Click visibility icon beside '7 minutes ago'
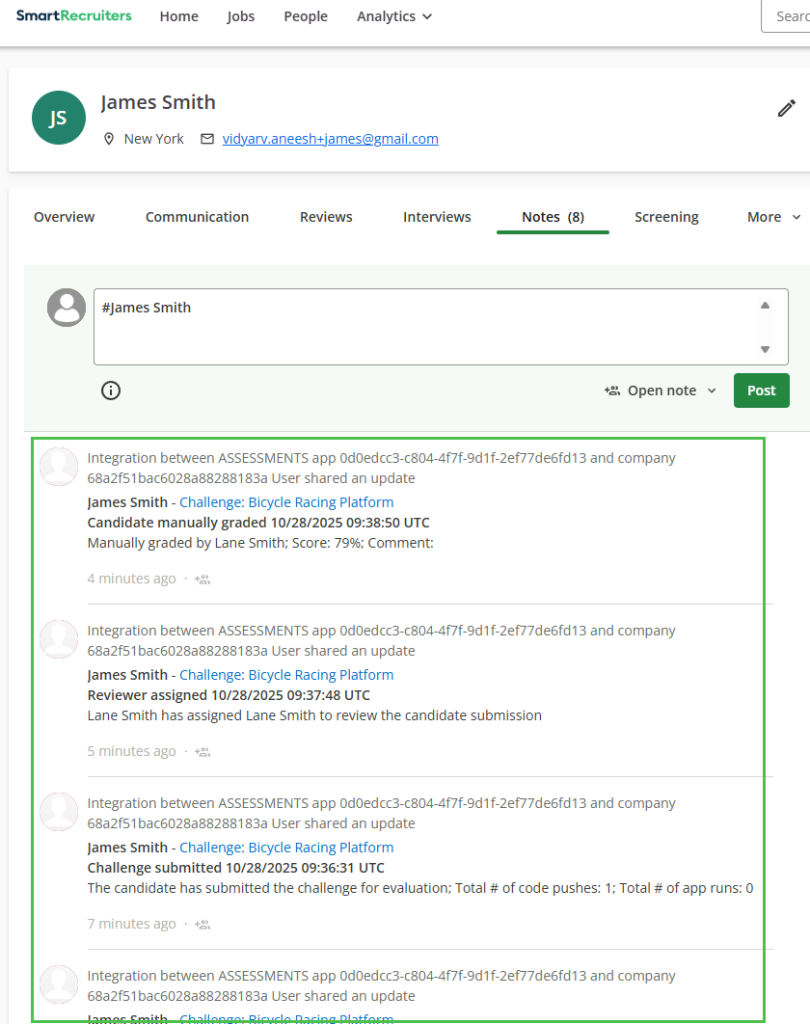This screenshot has height=1024, width=810. (x=203, y=924)
